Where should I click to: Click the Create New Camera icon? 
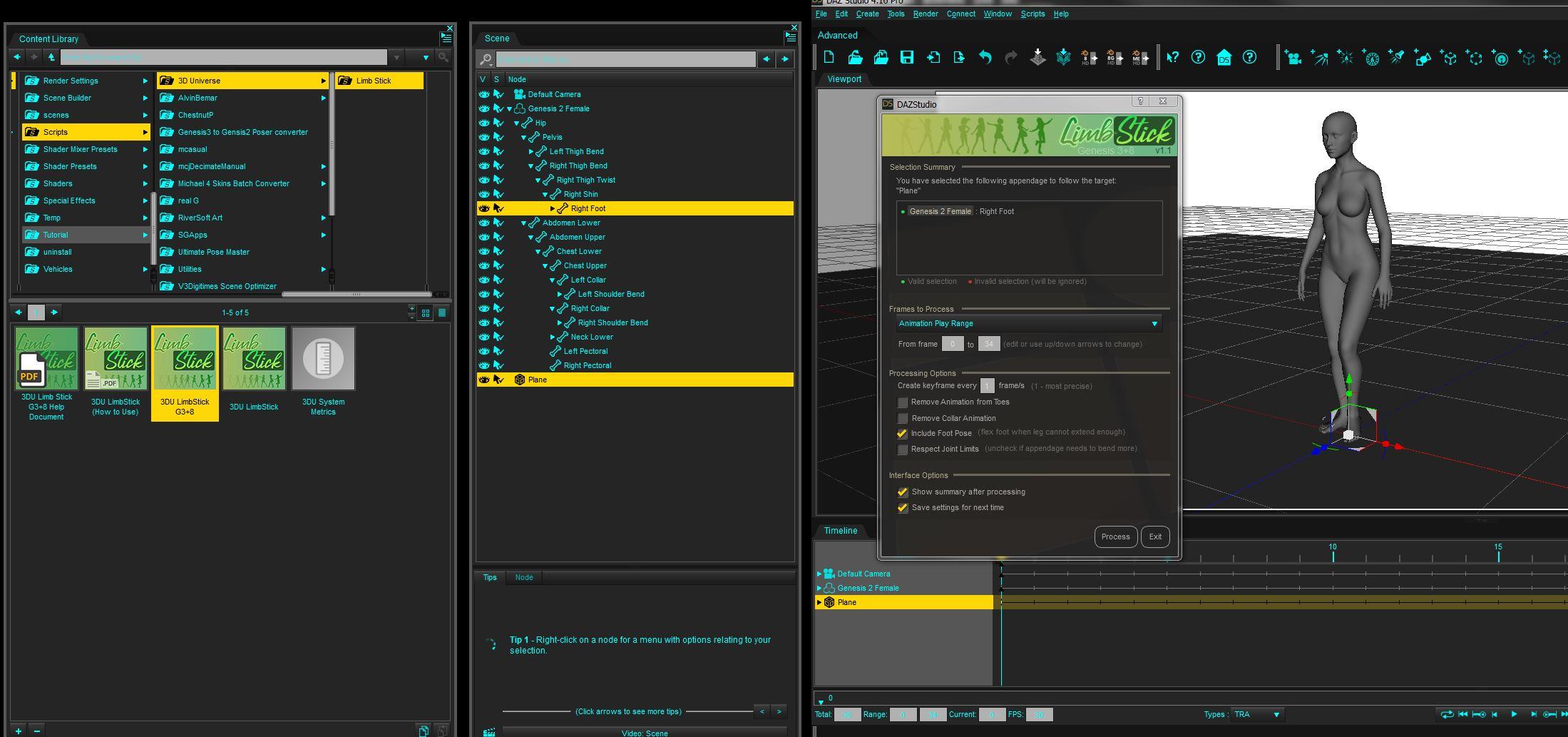click(x=1293, y=57)
